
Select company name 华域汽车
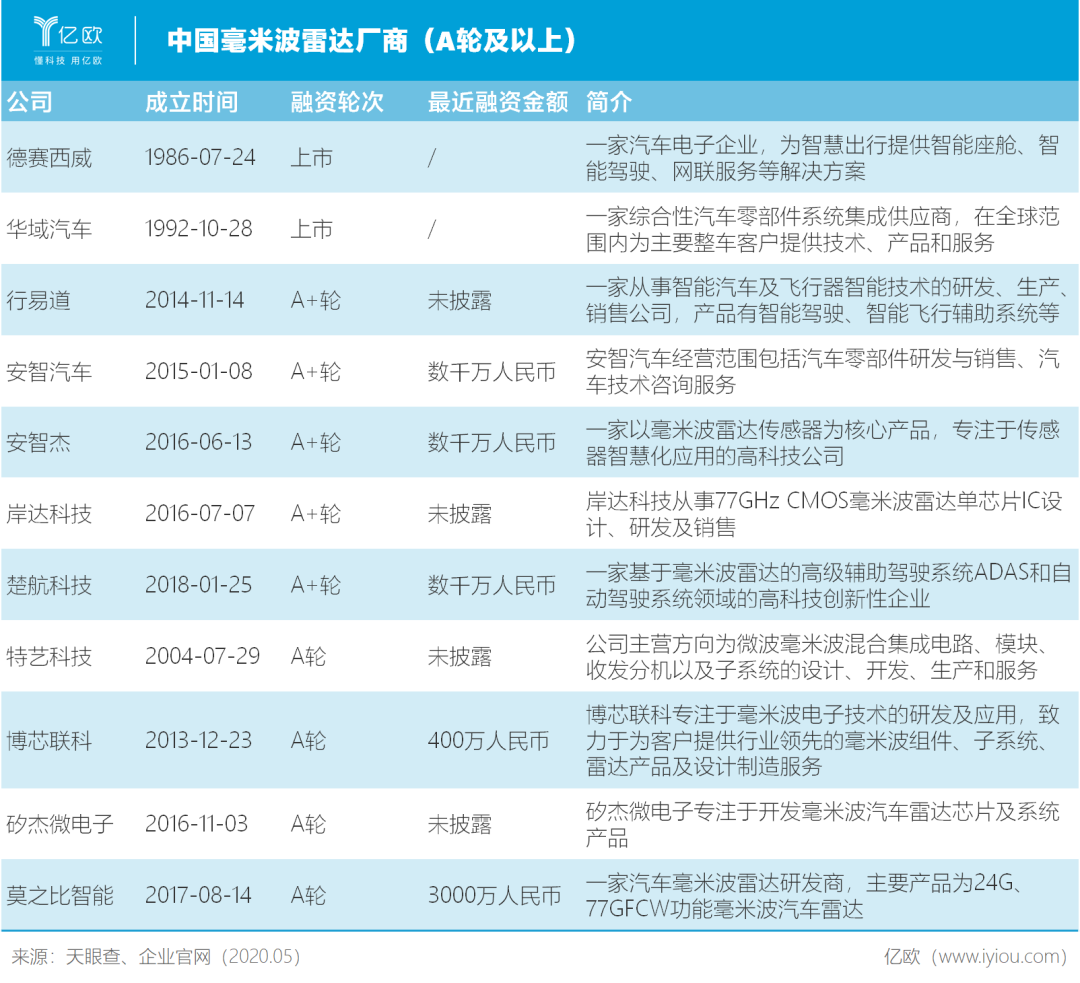click(x=49, y=229)
